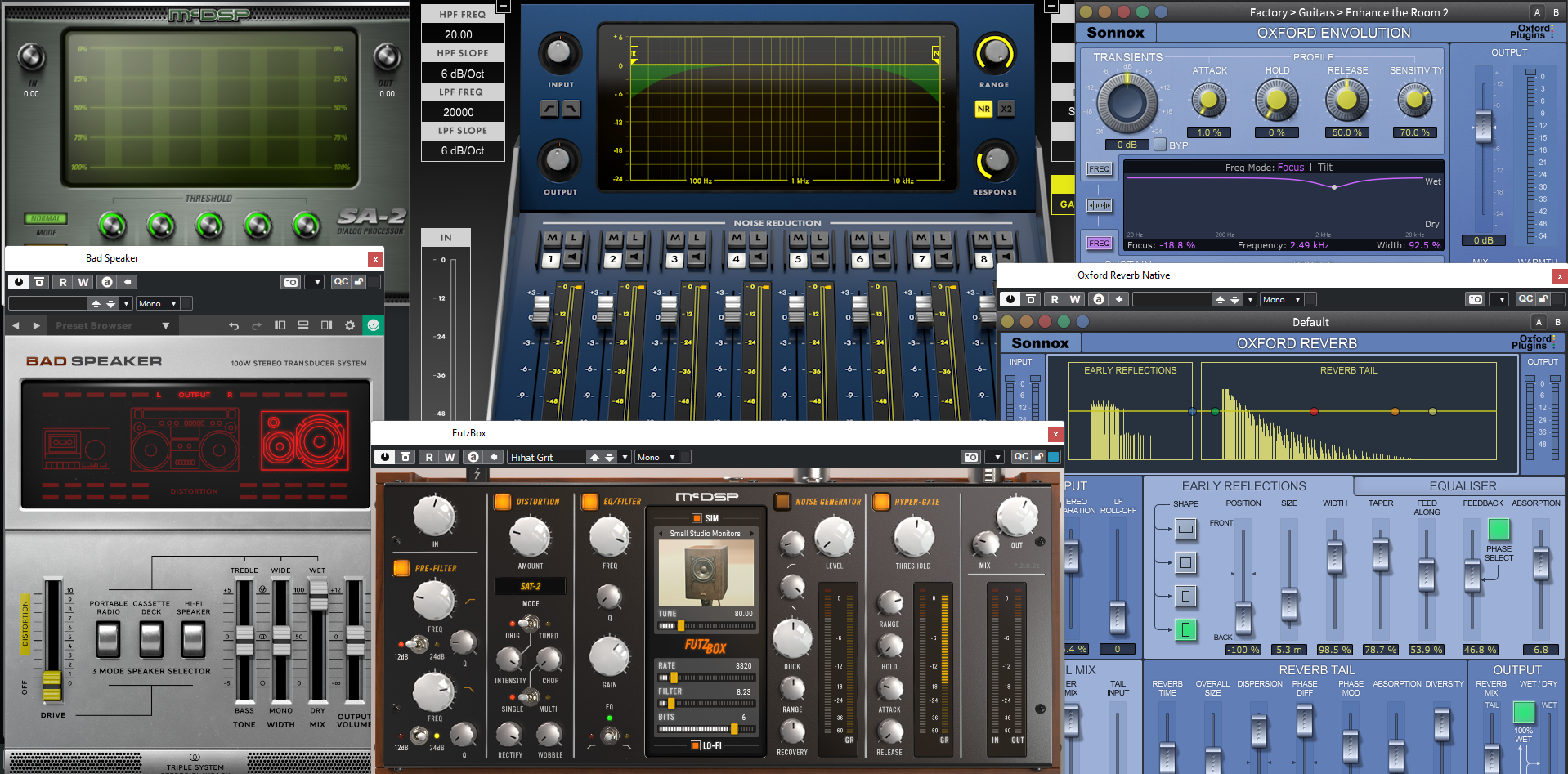Click the Write automation W icon in Oxford Reverb
Screen dimensions: 1568x774
pyautogui.click(x=1075, y=299)
